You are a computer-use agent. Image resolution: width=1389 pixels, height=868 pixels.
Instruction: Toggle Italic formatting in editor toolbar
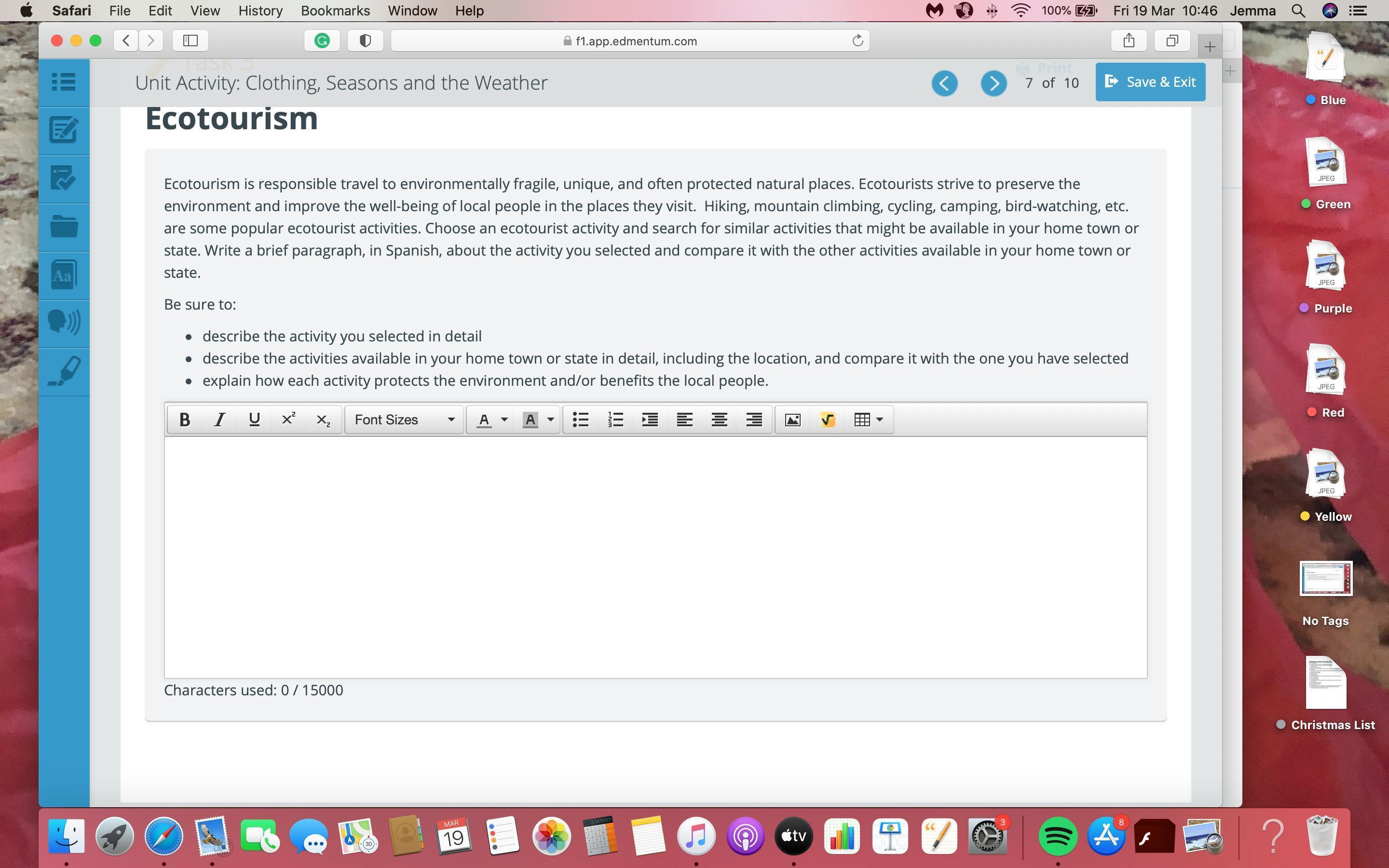coord(219,420)
